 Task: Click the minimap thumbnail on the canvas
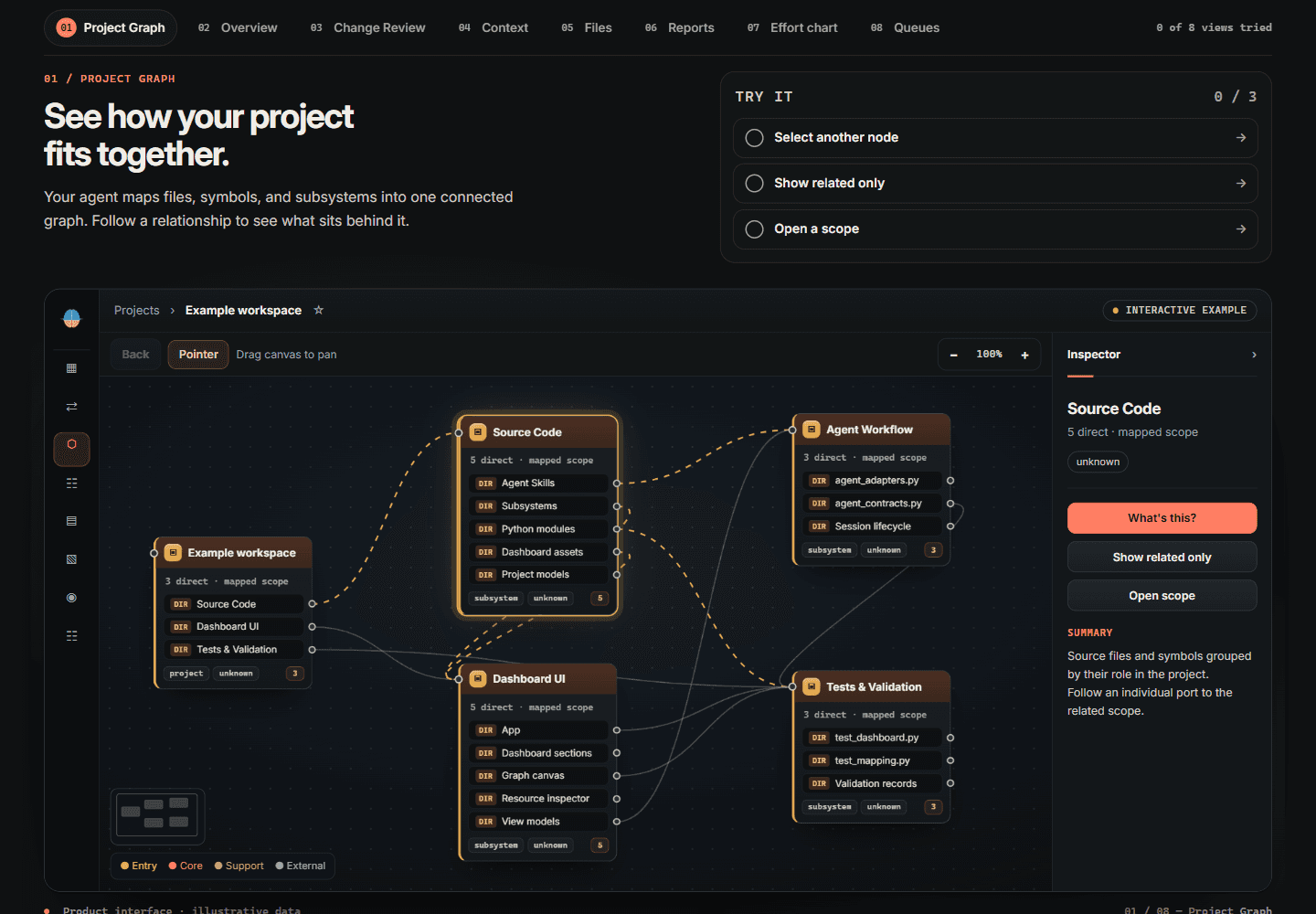coord(157,816)
